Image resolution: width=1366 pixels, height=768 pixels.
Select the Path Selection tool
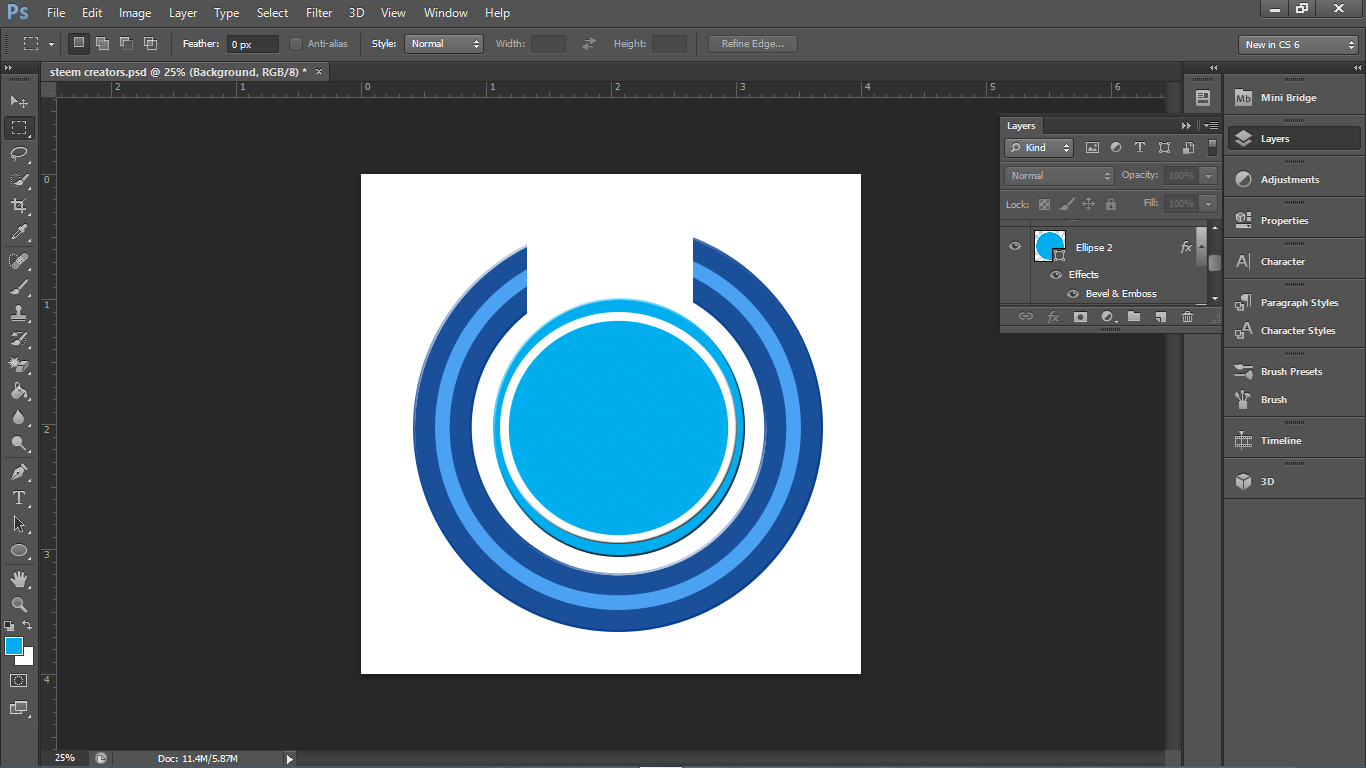coord(19,524)
